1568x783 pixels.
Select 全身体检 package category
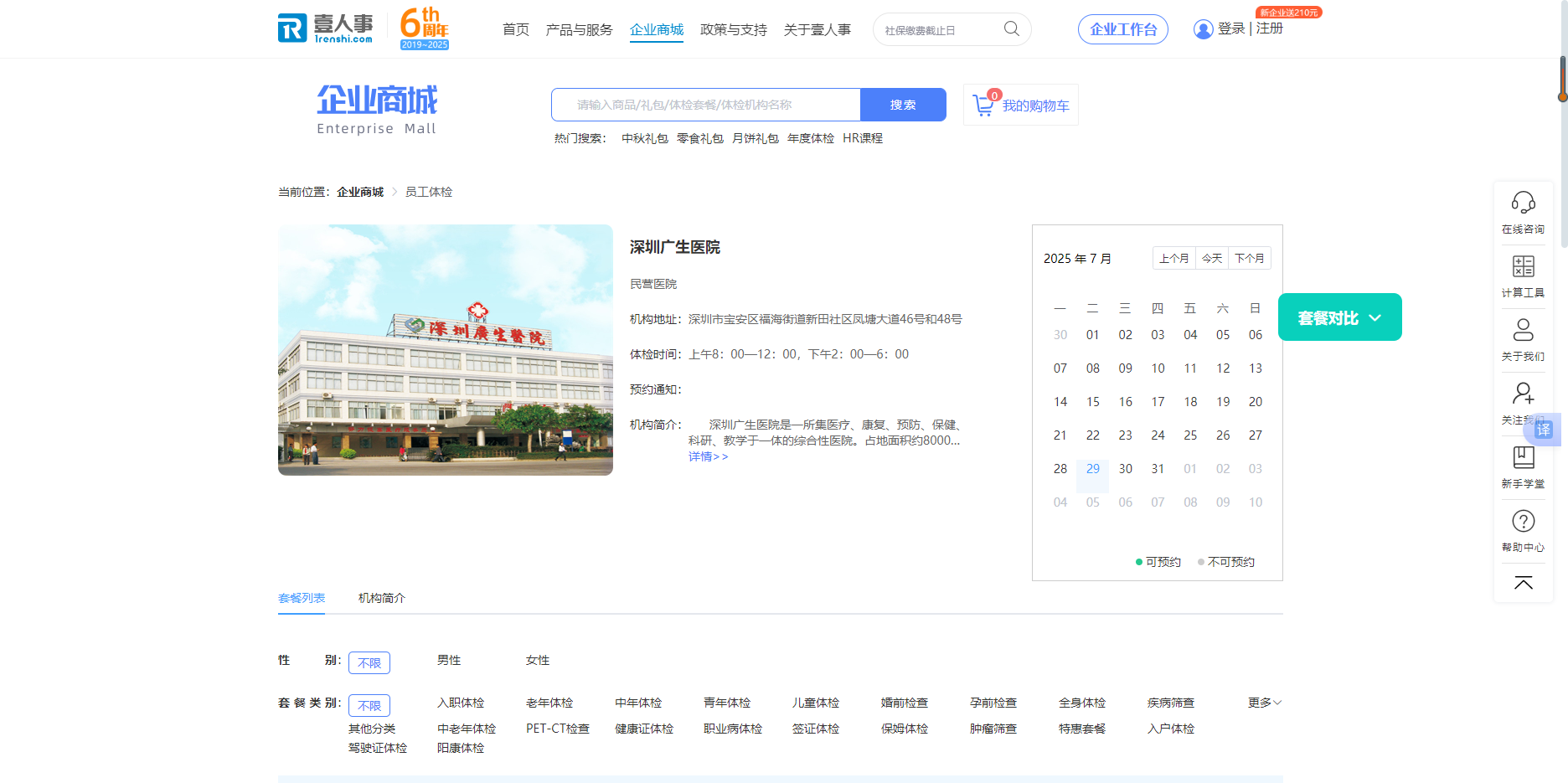[x=1082, y=703]
